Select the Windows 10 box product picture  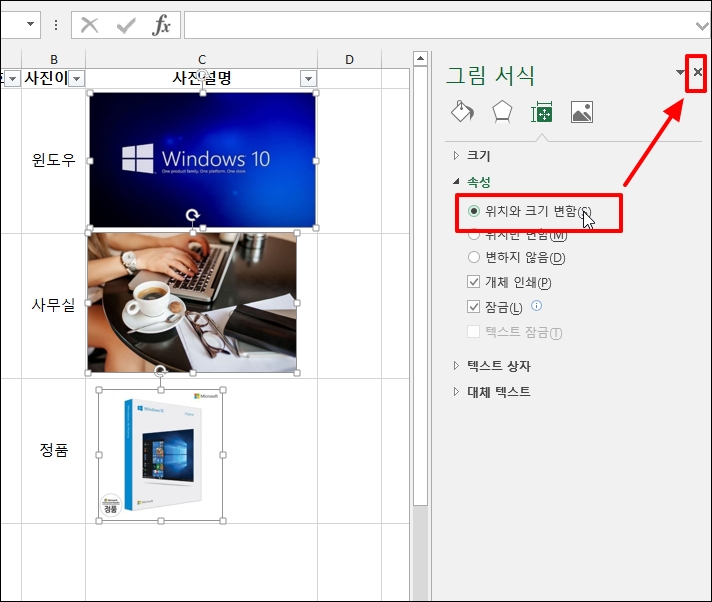tap(161, 455)
